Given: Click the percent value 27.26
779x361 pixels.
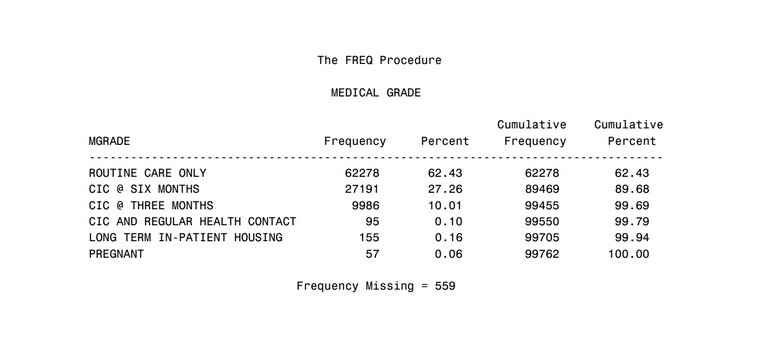Looking at the screenshot, I should 445,189.
